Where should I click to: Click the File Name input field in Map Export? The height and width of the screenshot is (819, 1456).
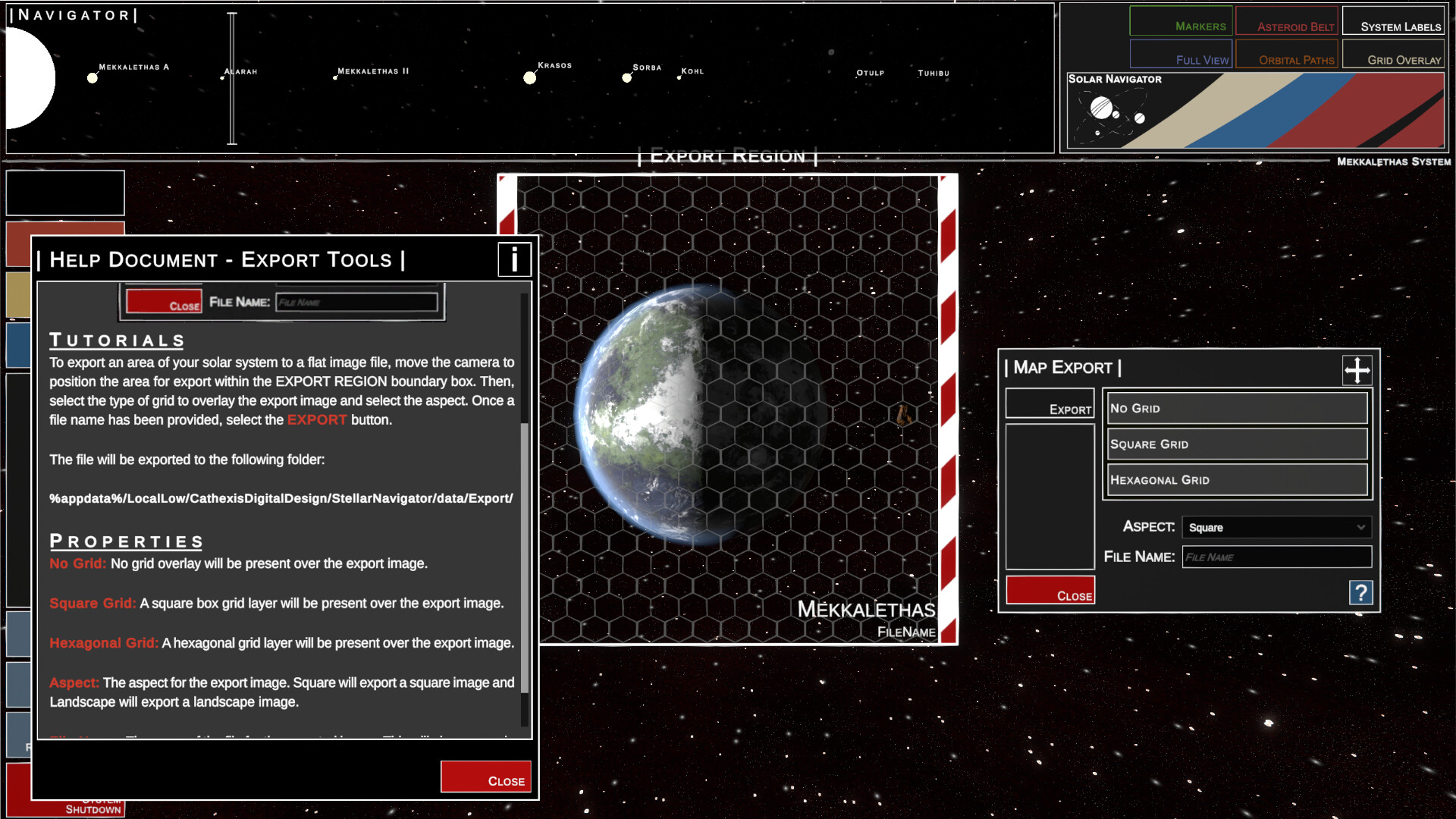tap(1276, 557)
